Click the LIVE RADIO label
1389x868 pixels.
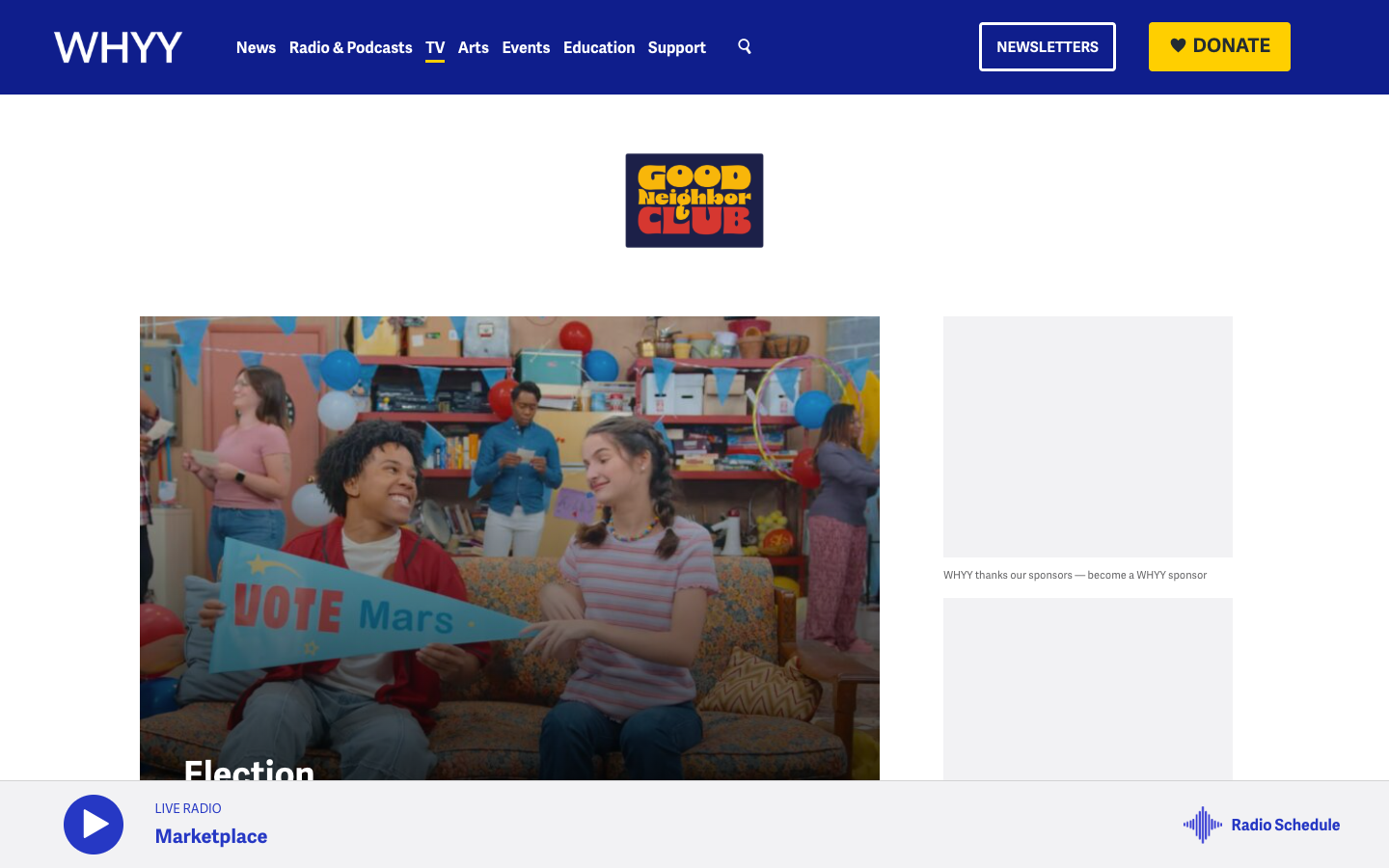coord(188,808)
